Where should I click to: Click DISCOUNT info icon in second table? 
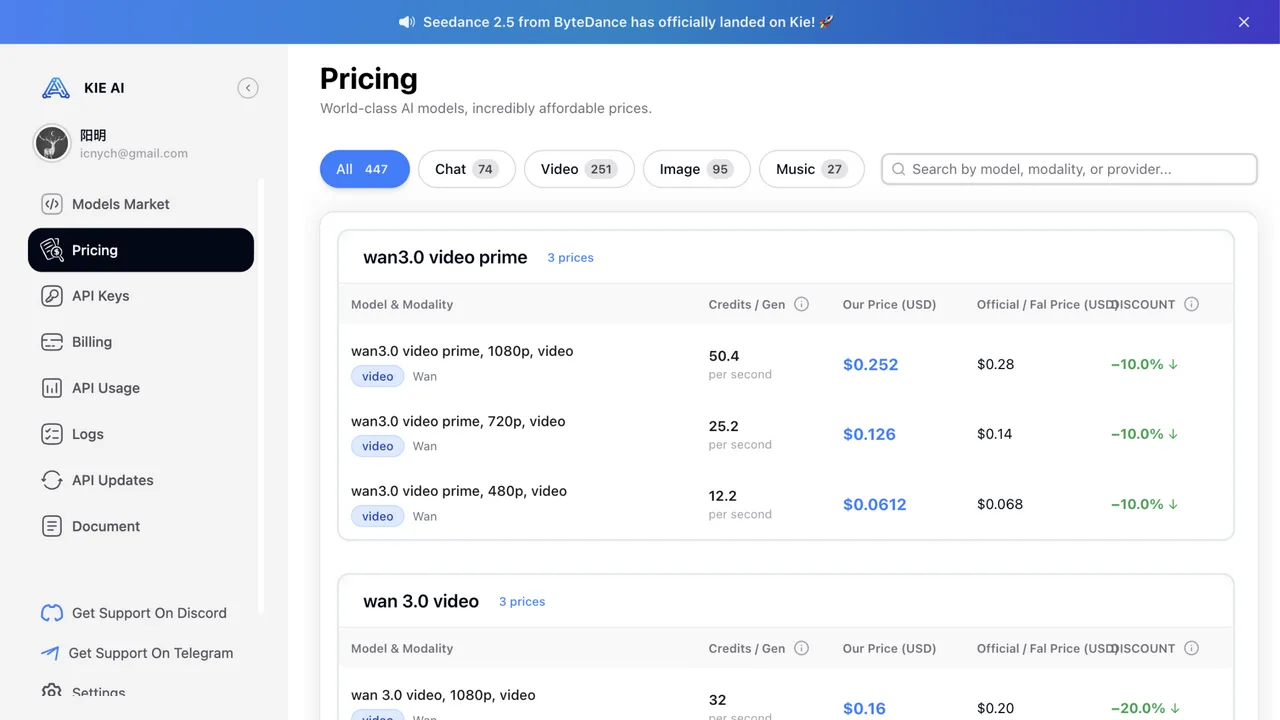click(1191, 648)
